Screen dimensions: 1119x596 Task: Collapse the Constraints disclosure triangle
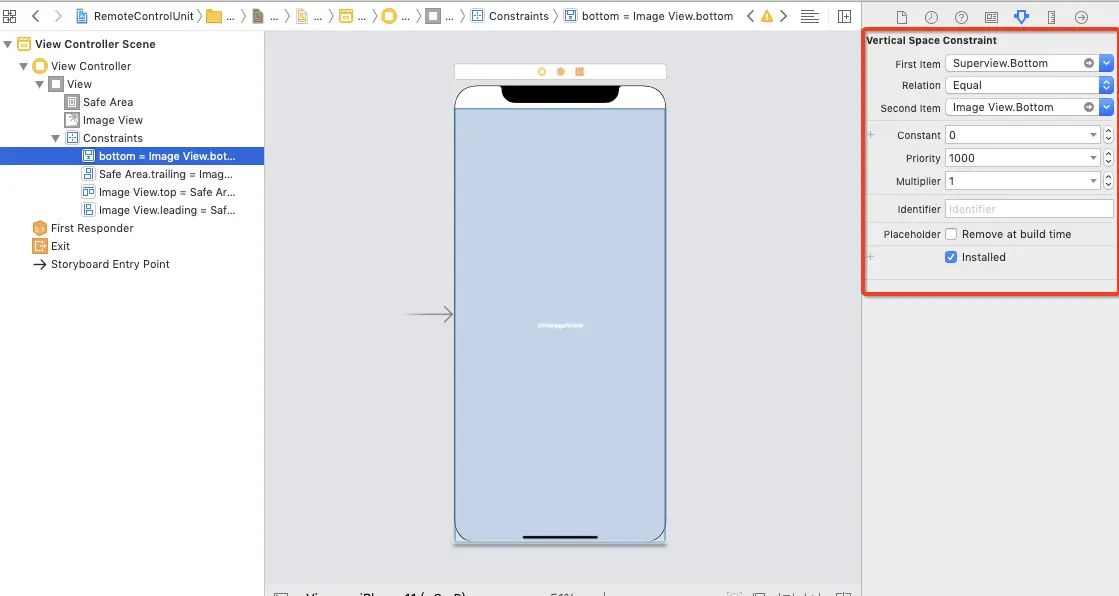(56, 138)
